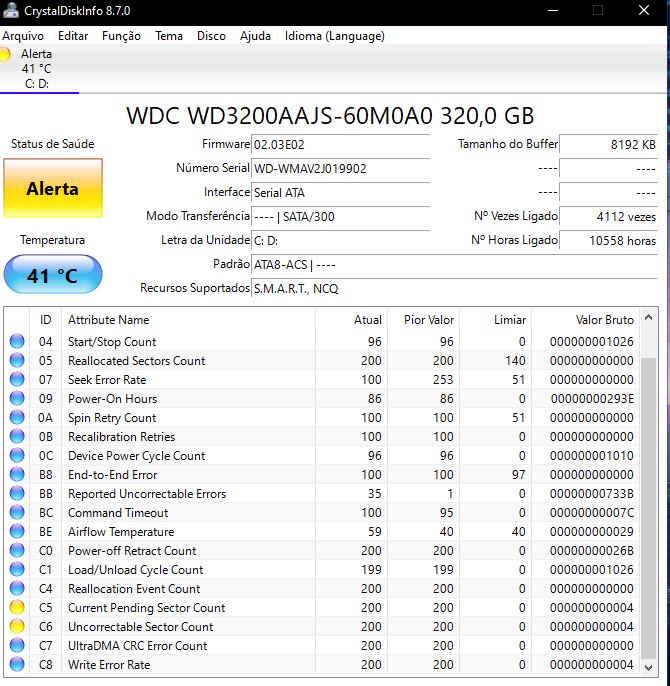Click the power-on count field 4112 vezes
Viewport: 670px width, 686px height.
click(608, 217)
